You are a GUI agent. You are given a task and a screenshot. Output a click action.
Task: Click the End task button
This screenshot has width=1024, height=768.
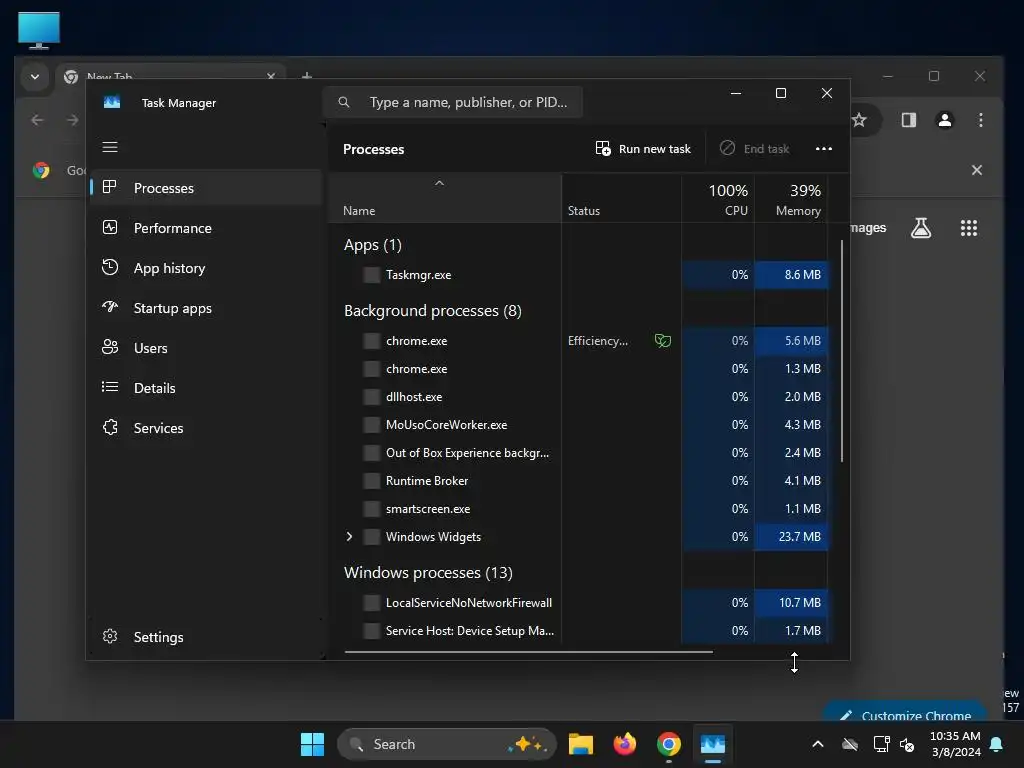coord(754,149)
